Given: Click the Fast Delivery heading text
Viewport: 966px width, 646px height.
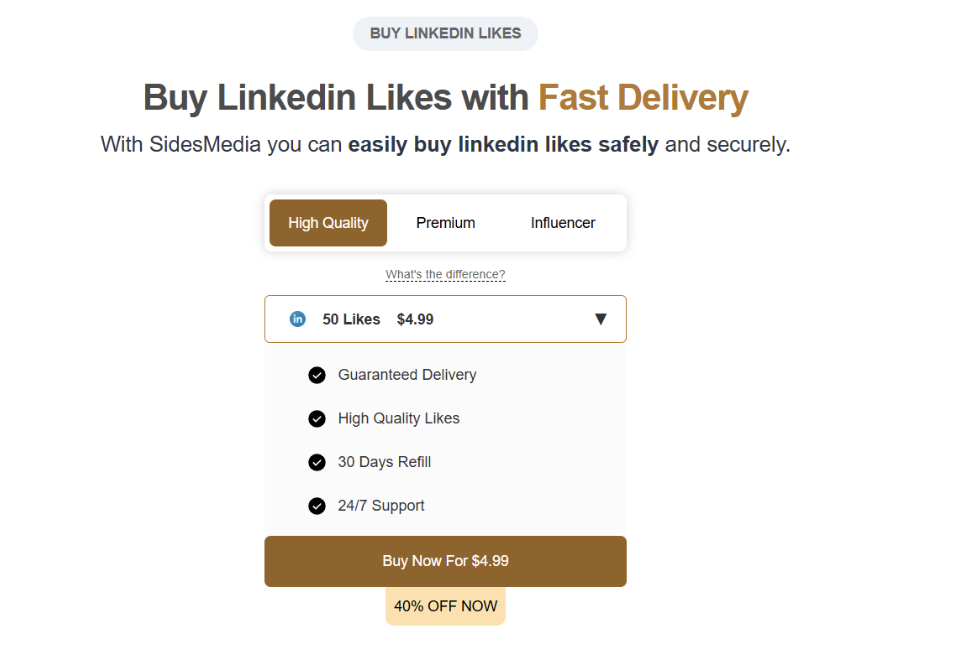Looking at the screenshot, I should (643, 98).
